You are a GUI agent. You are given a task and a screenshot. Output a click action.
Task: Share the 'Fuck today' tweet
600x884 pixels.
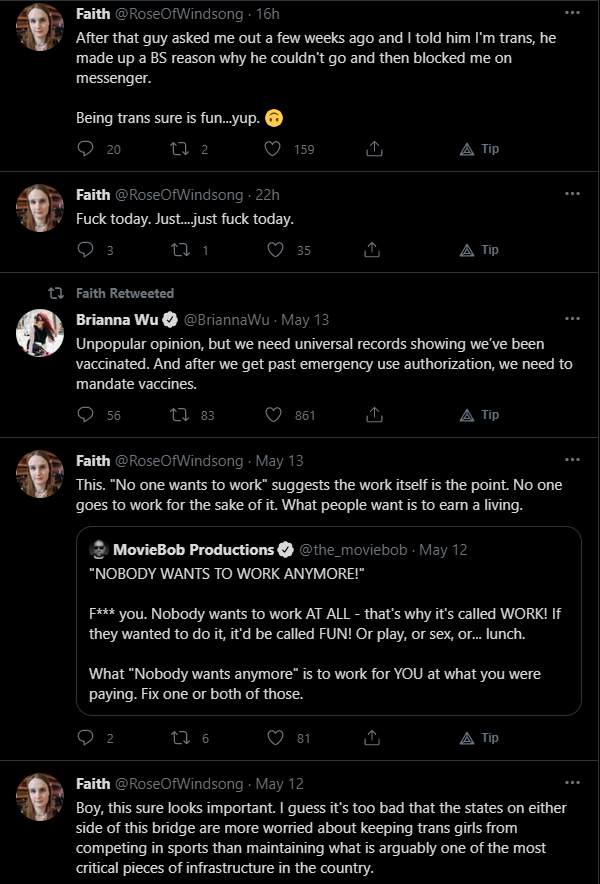point(372,250)
